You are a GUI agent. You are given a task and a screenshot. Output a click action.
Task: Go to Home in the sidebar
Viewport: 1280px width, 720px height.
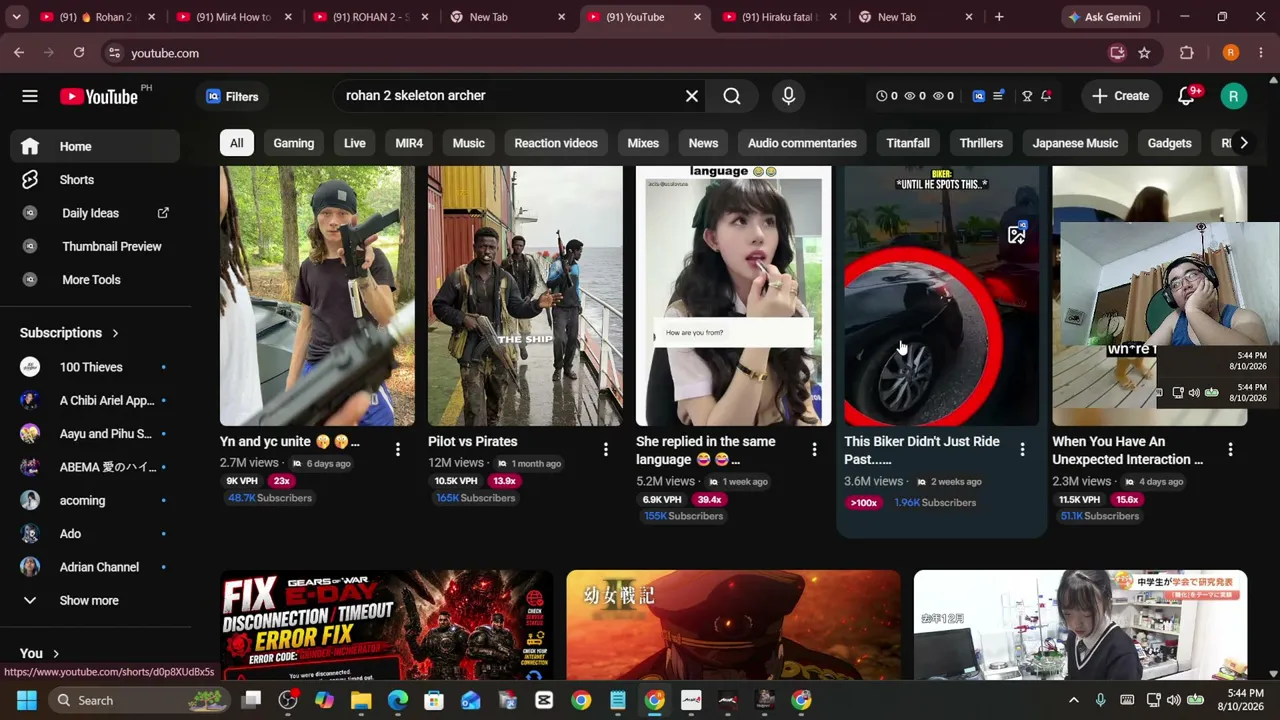95,146
